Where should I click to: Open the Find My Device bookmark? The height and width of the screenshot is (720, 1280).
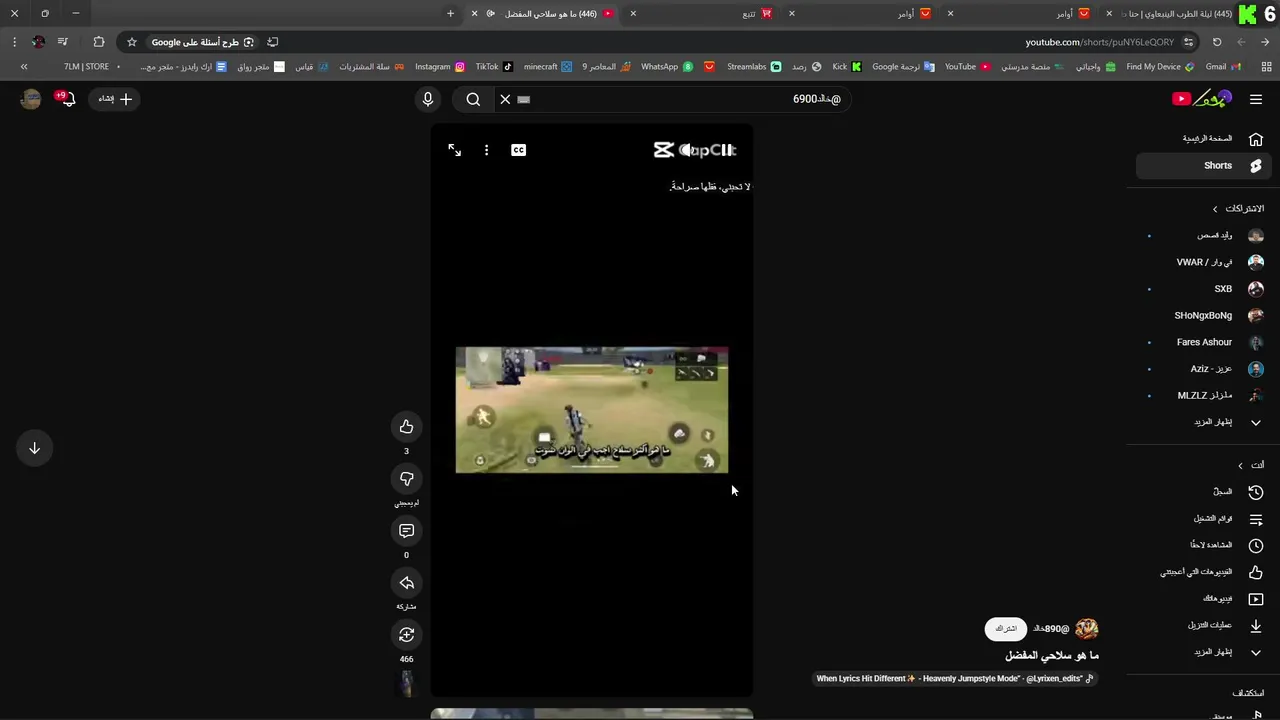tap(1160, 67)
